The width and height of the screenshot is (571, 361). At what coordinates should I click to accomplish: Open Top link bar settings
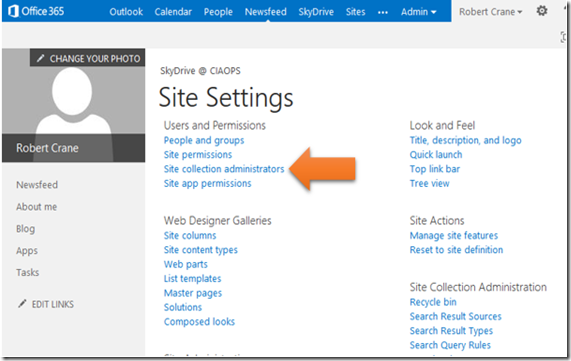tap(435, 169)
